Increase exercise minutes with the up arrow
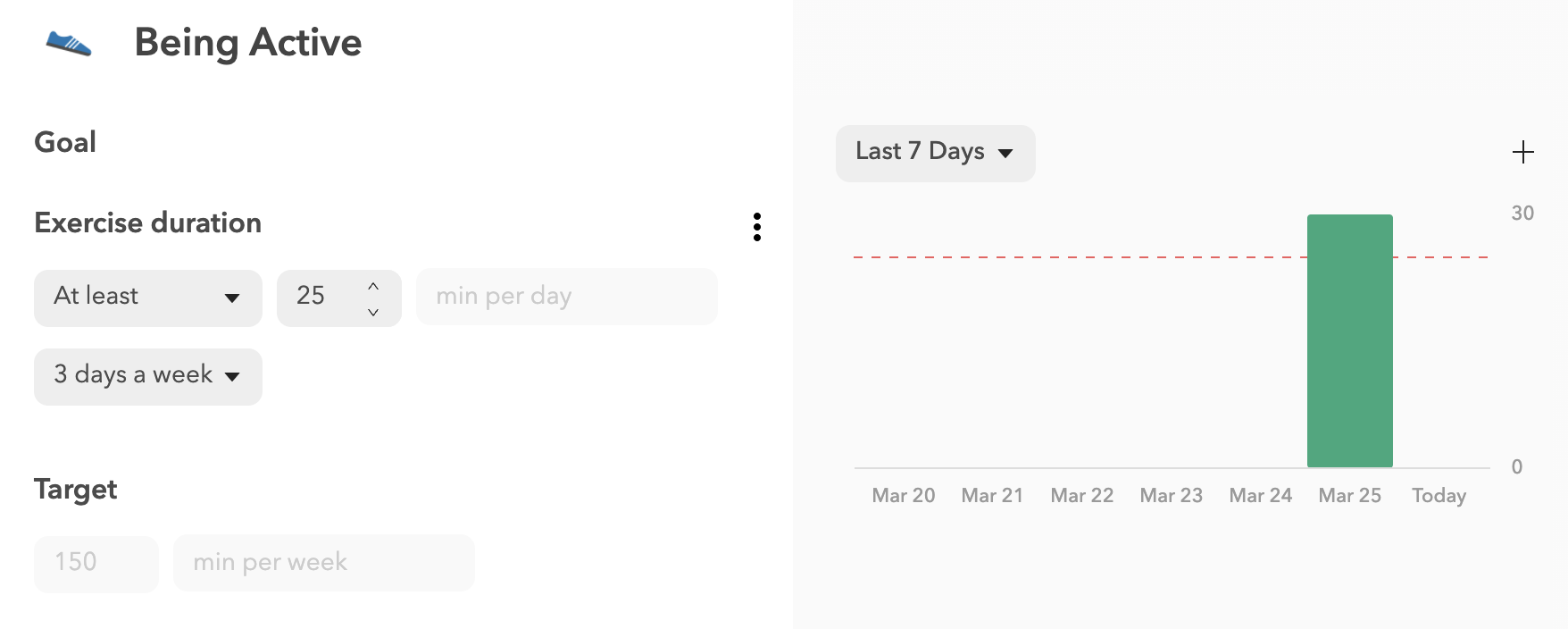This screenshot has width=1568, height=629. coord(373,286)
